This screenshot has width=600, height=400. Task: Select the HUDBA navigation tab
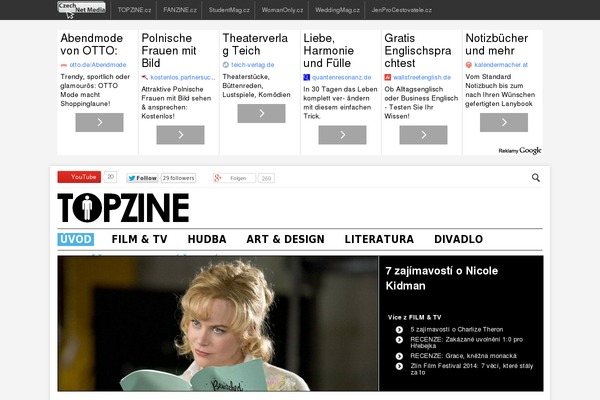207,239
